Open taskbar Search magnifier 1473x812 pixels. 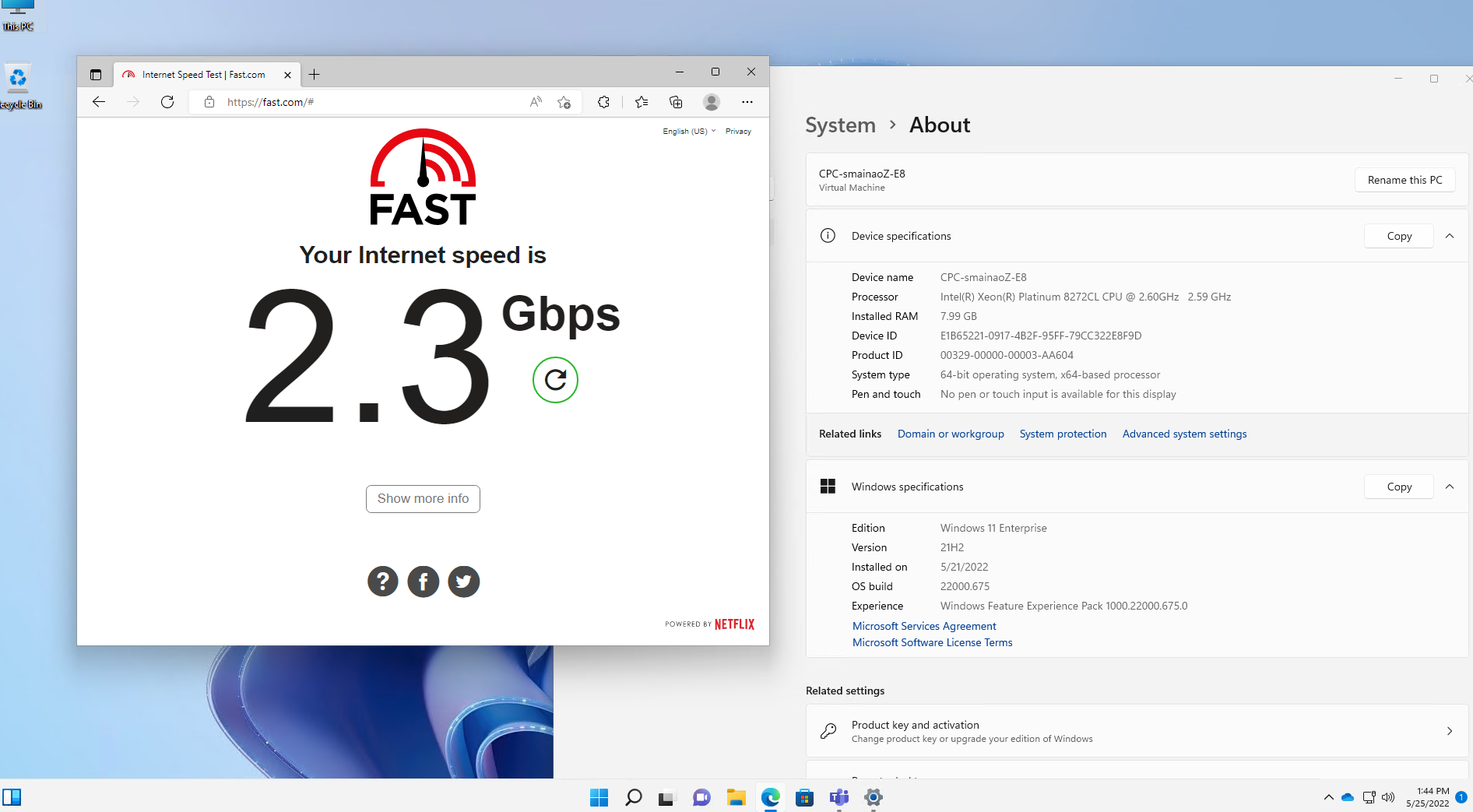point(633,797)
